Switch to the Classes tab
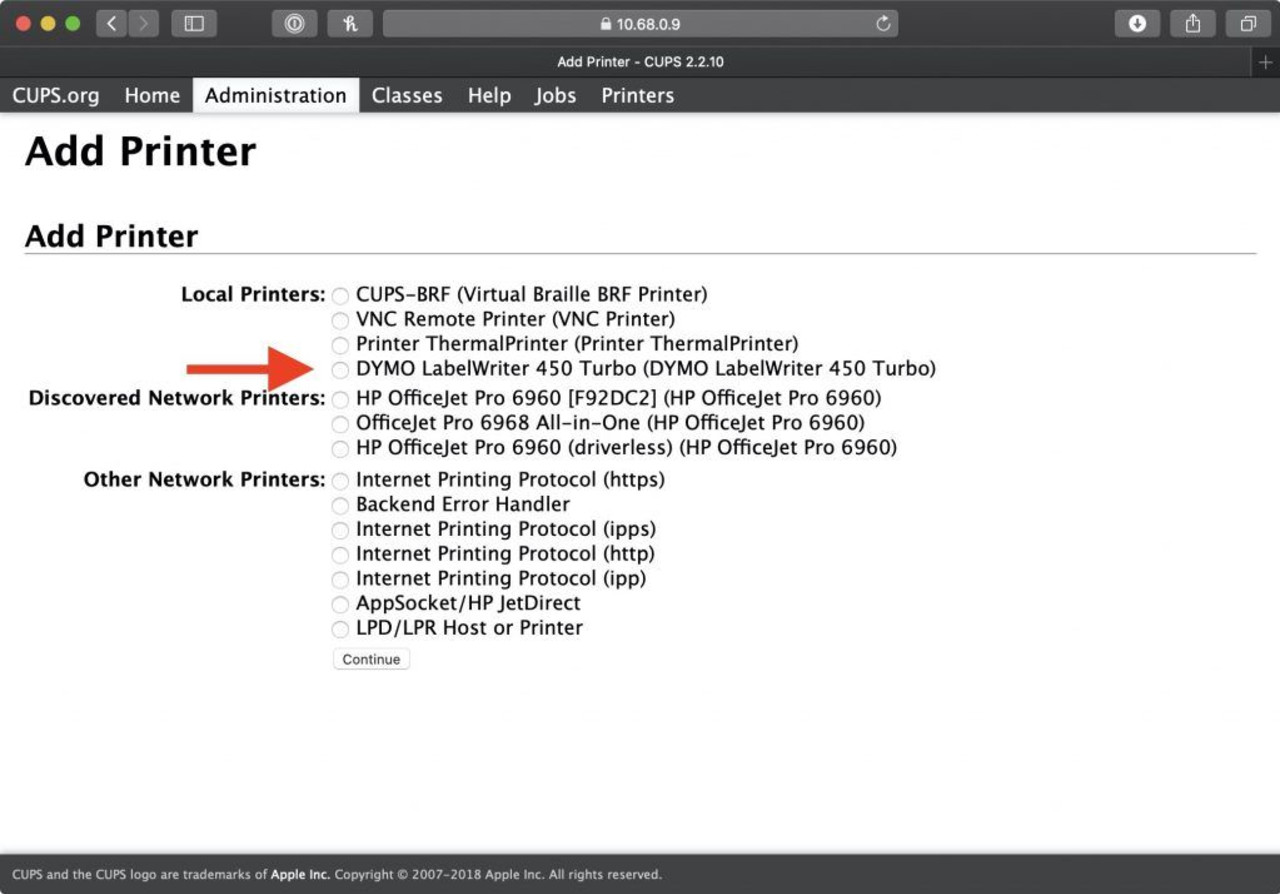The width and height of the screenshot is (1280, 894). point(407,96)
